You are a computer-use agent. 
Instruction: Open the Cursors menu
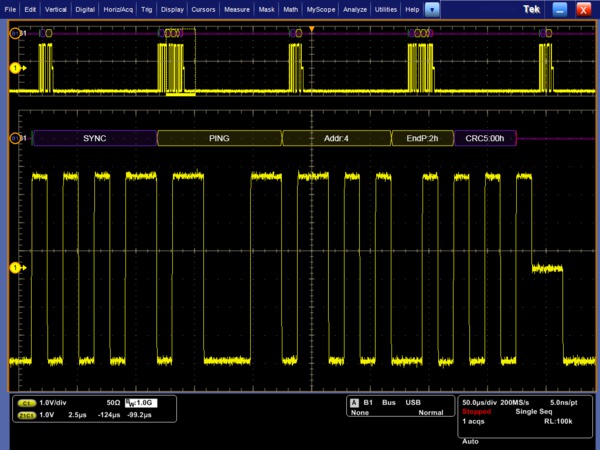[x=205, y=9]
